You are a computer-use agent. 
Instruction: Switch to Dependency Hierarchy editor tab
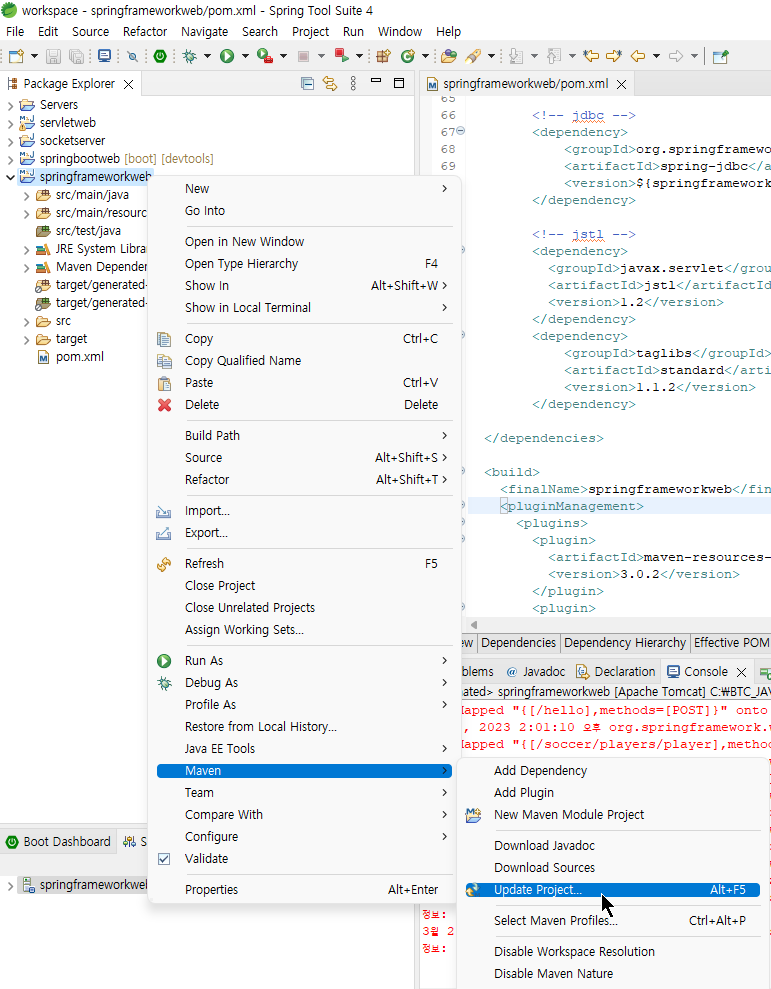[625, 643]
